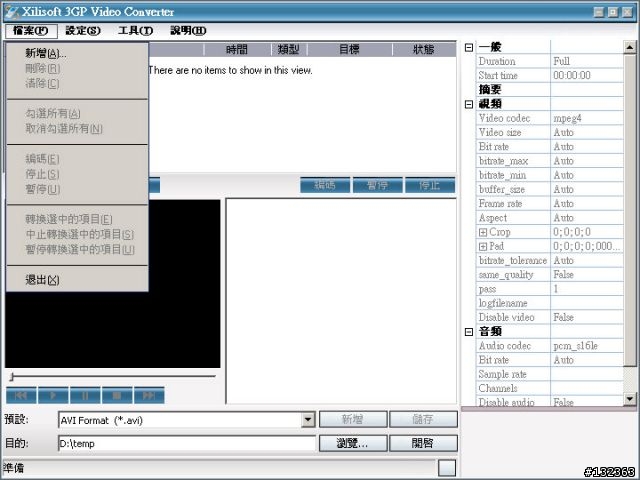Select the logfilename property row
Image resolution: width=640 pixels, height=480 pixels.
[550, 303]
